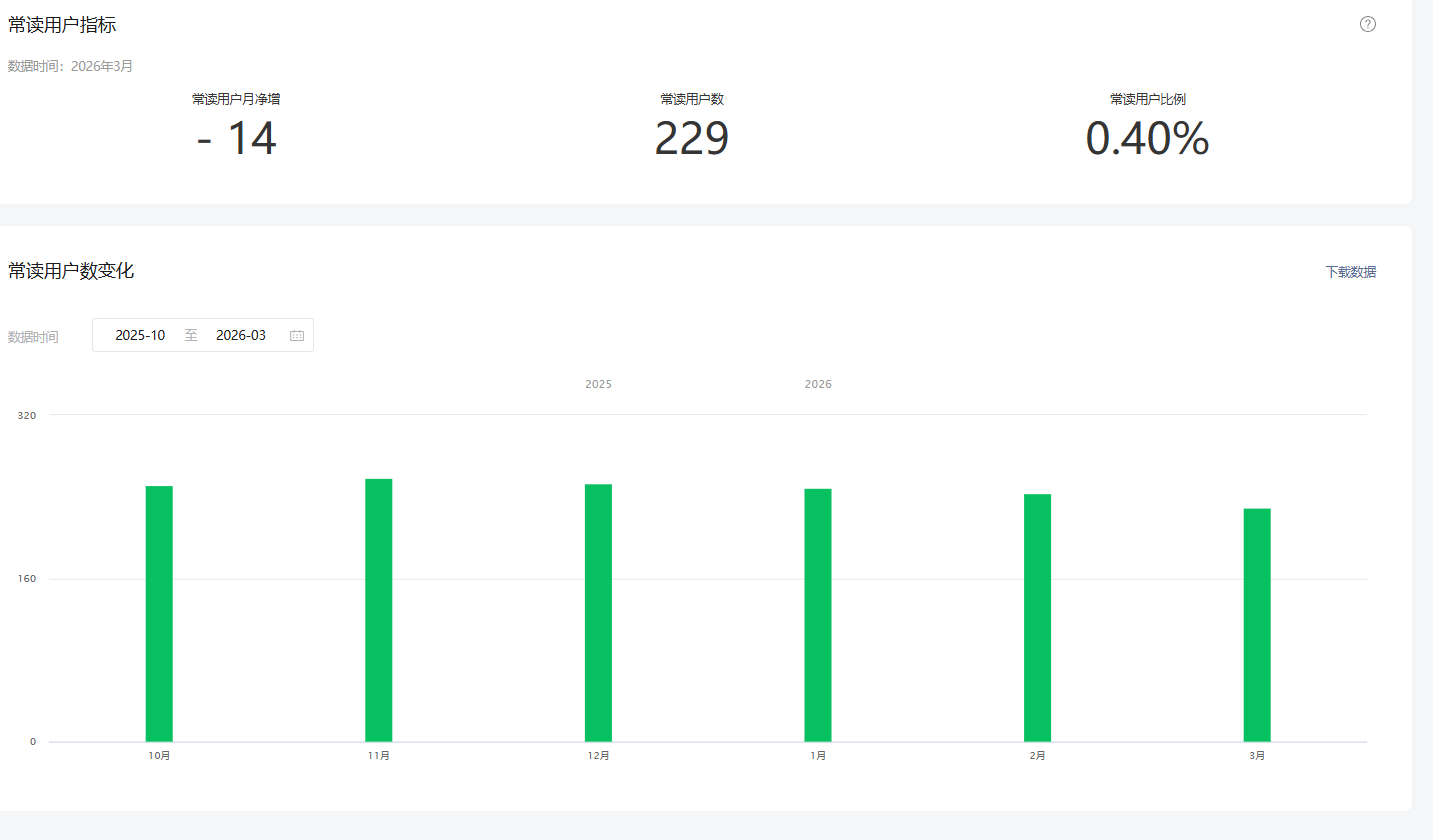Click the 3月 green bar
The width and height of the screenshot is (1433, 840).
1257,625
